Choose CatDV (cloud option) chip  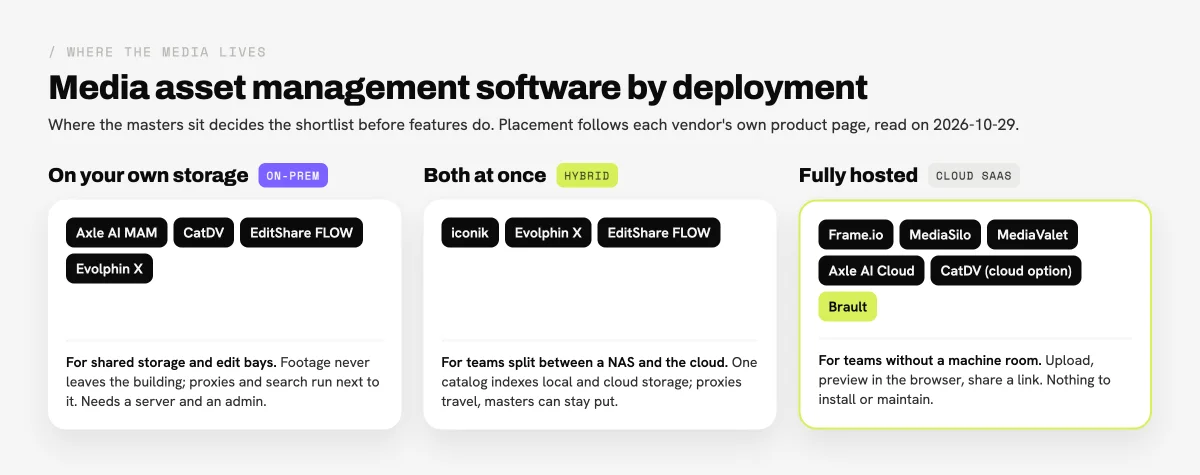(1006, 271)
